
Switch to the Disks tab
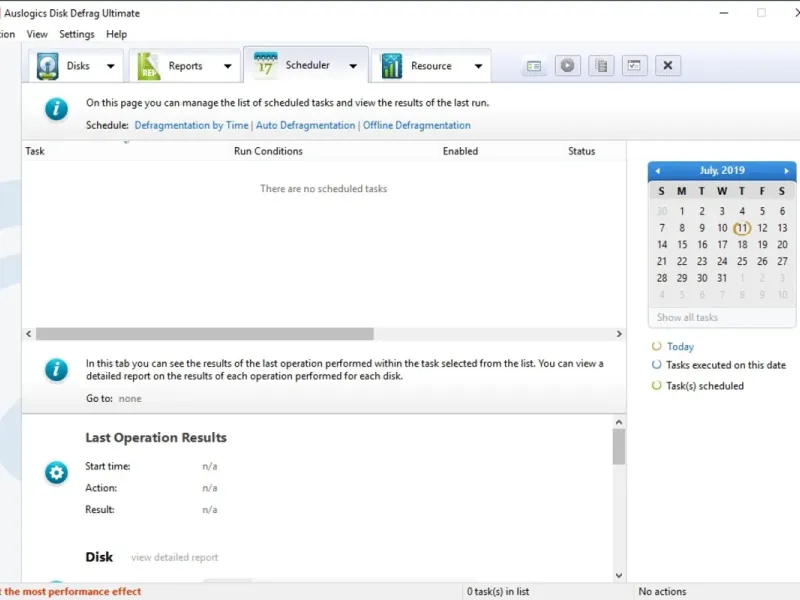click(78, 66)
